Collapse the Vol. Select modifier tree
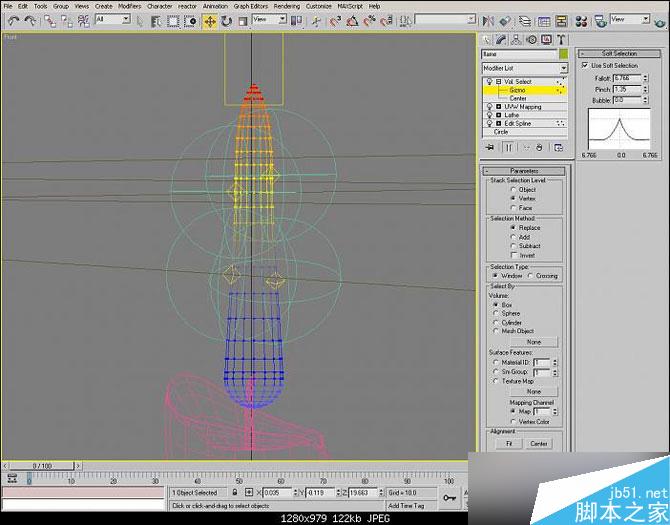This screenshot has height=525, width=670. click(x=499, y=82)
